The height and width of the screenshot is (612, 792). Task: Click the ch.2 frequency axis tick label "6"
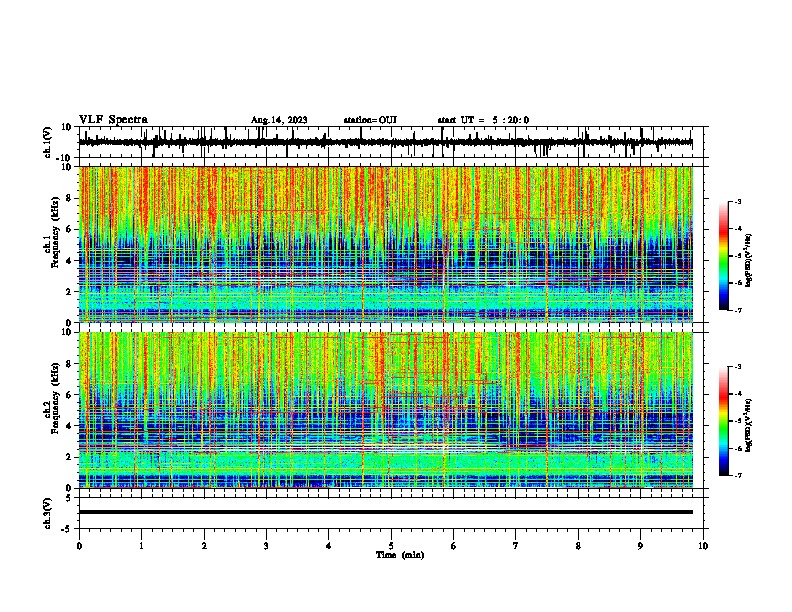coord(70,395)
